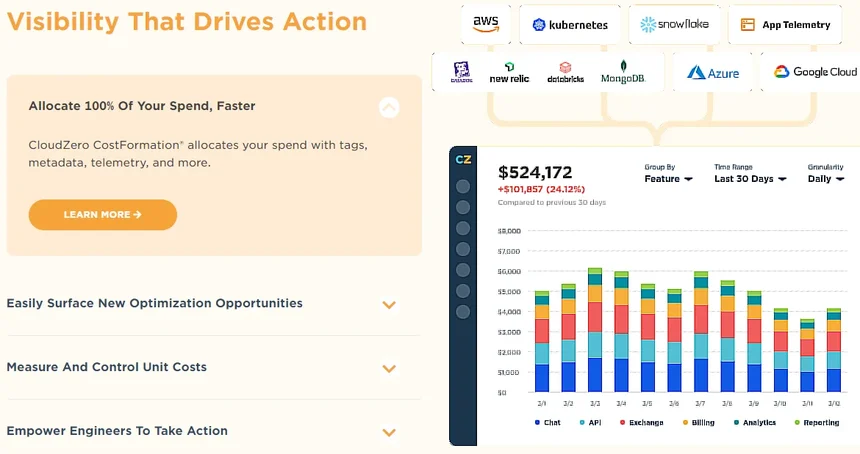Image resolution: width=860 pixels, height=454 pixels.
Task: Click the LEARN MORE button
Action: [x=103, y=214]
